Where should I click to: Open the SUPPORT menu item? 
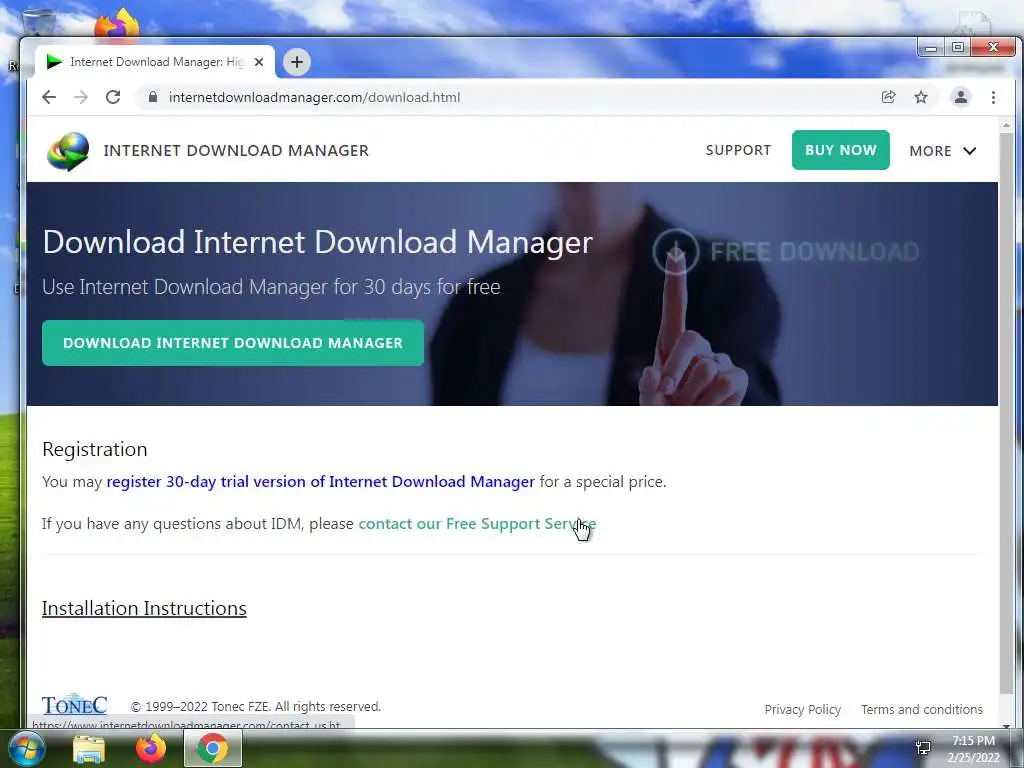tap(738, 150)
